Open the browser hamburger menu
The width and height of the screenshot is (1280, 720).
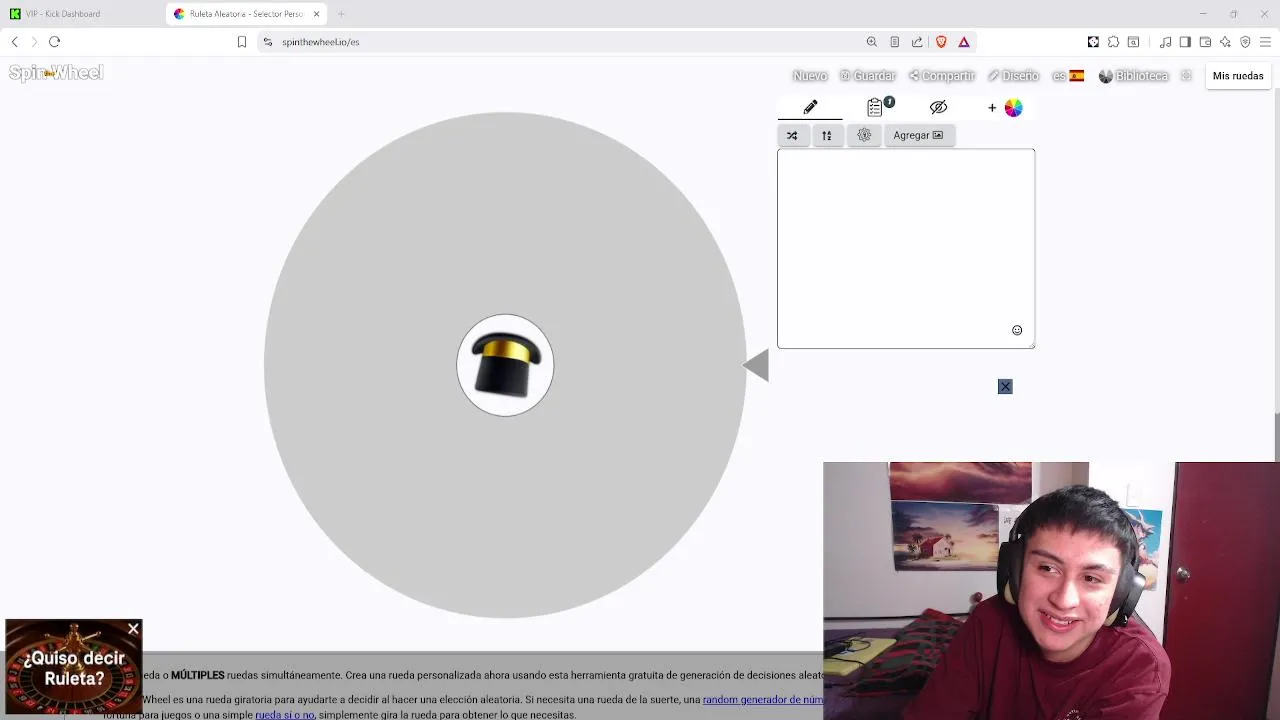point(1265,42)
